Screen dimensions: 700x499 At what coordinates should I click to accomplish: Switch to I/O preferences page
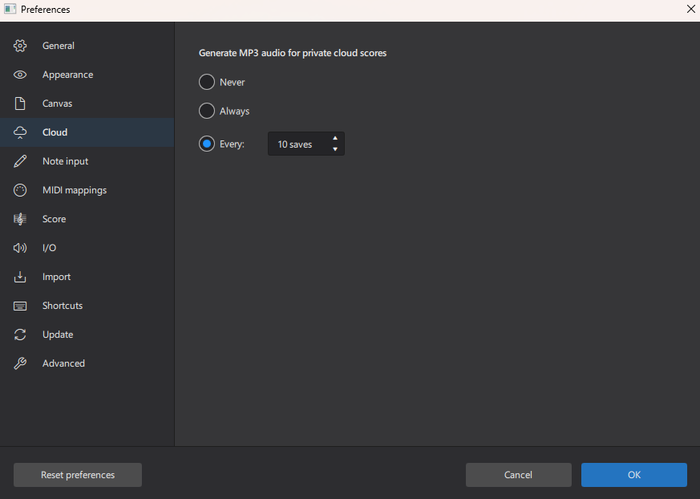(x=87, y=248)
